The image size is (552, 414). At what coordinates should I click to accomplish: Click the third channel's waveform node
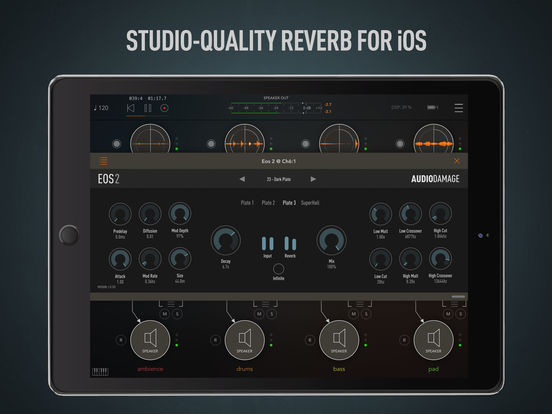point(339,139)
